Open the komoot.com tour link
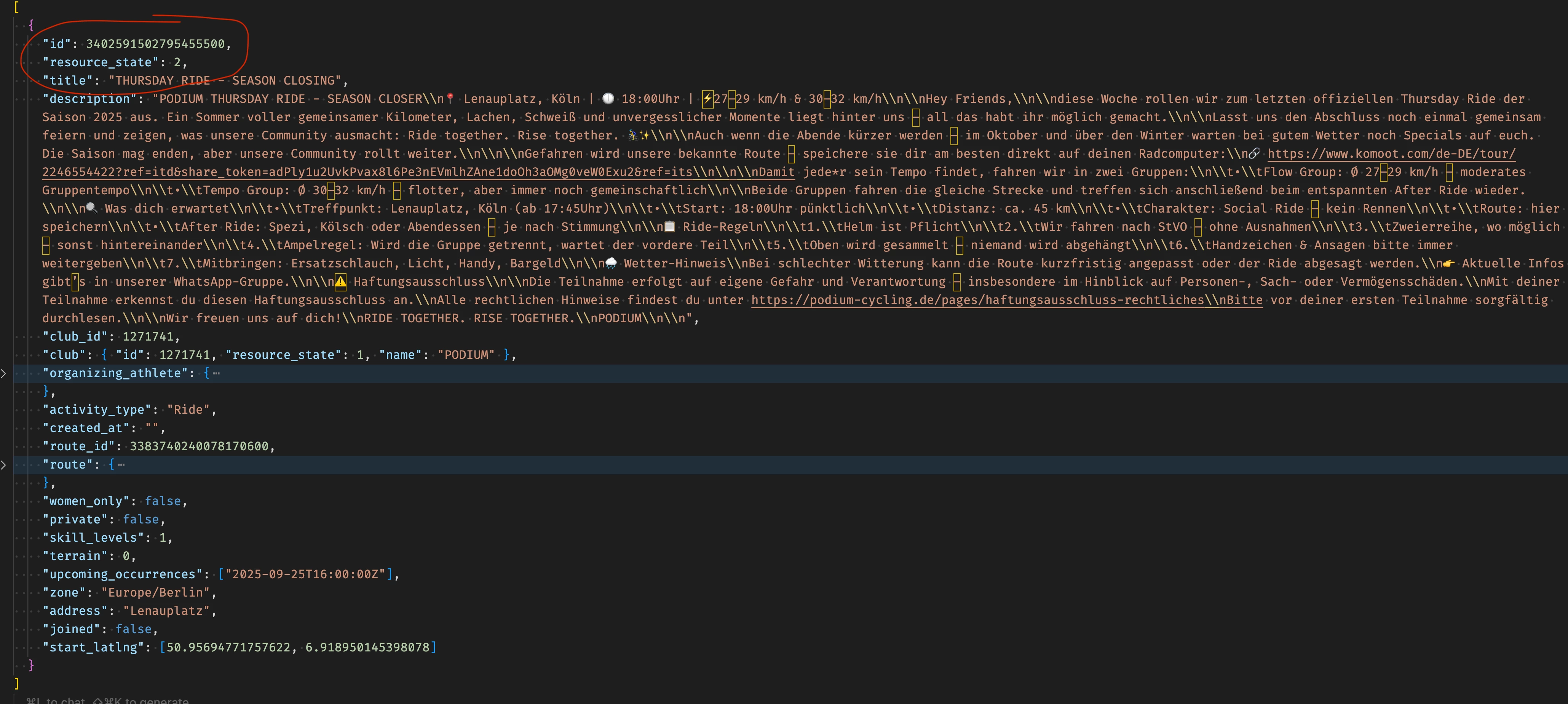The height and width of the screenshot is (704, 1568). click(x=1391, y=154)
